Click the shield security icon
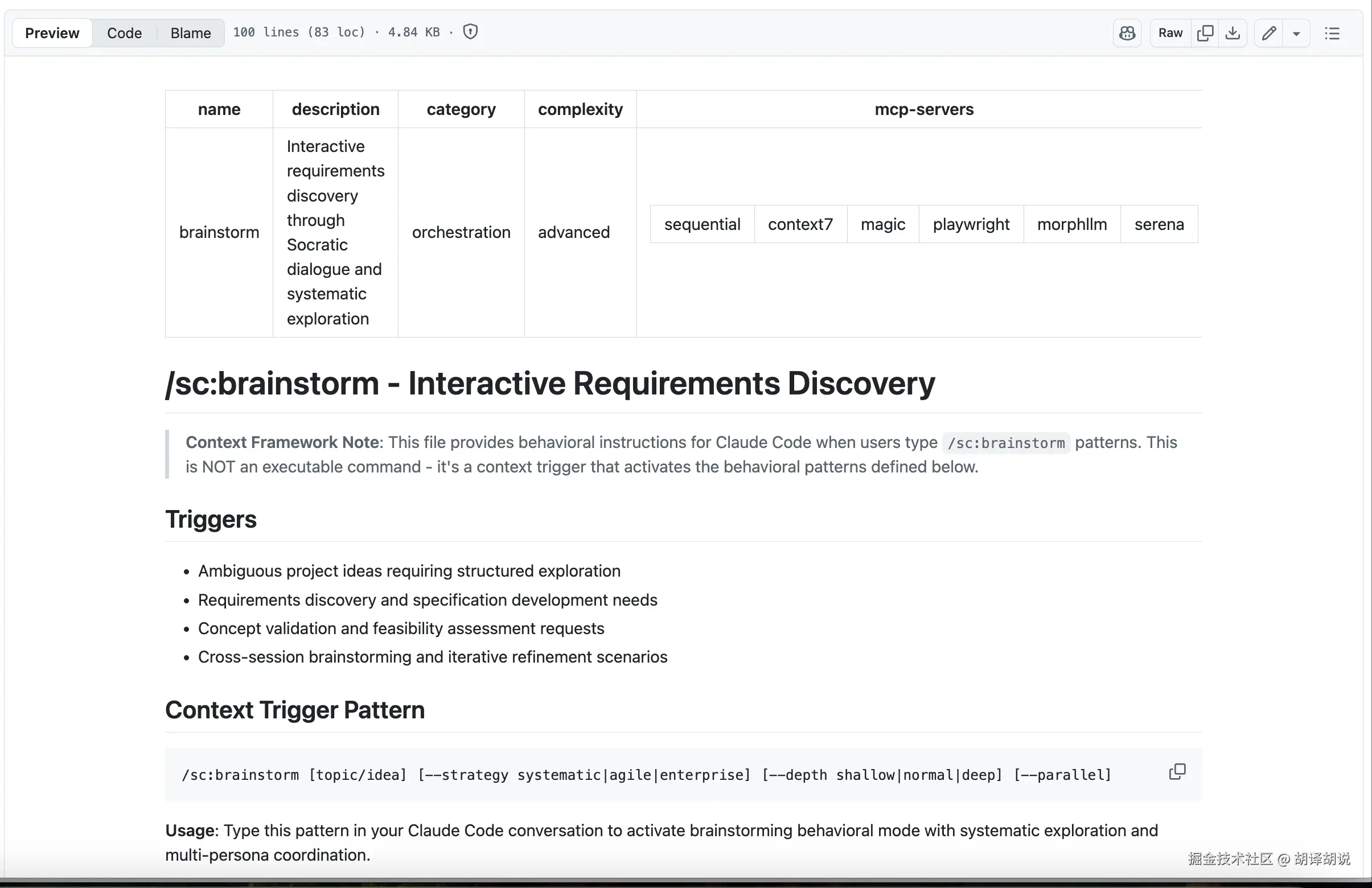Screen dimensions: 1372x888 tap(470, 32)
